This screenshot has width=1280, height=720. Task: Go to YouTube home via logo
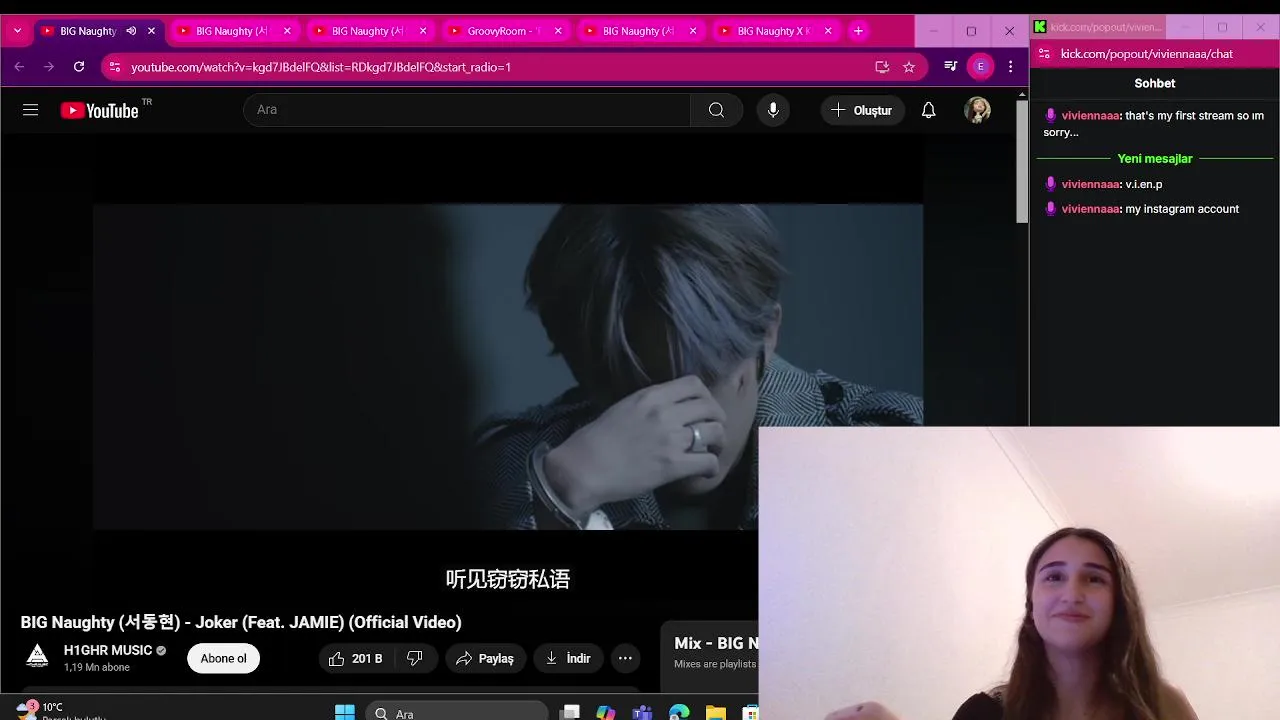[x=100, y=110]
